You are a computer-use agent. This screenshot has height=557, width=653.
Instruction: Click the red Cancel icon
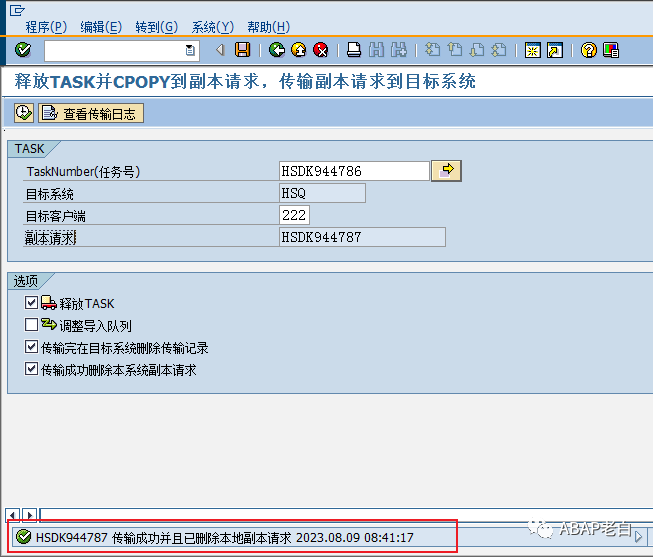pyautogui.click(x=321, y=50)
